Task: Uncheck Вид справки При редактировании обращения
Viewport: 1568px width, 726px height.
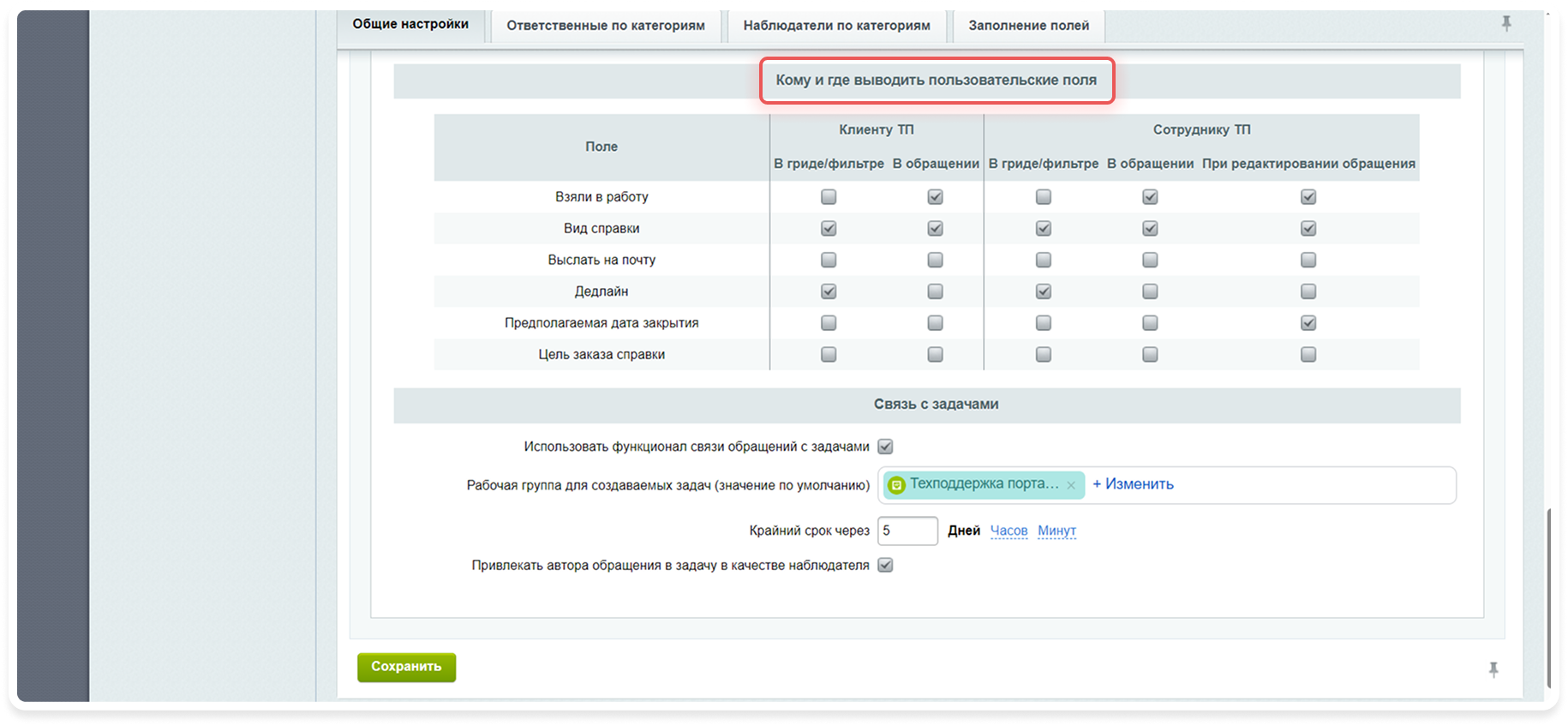Action: pyautogui.click(x=1308, y=229)
